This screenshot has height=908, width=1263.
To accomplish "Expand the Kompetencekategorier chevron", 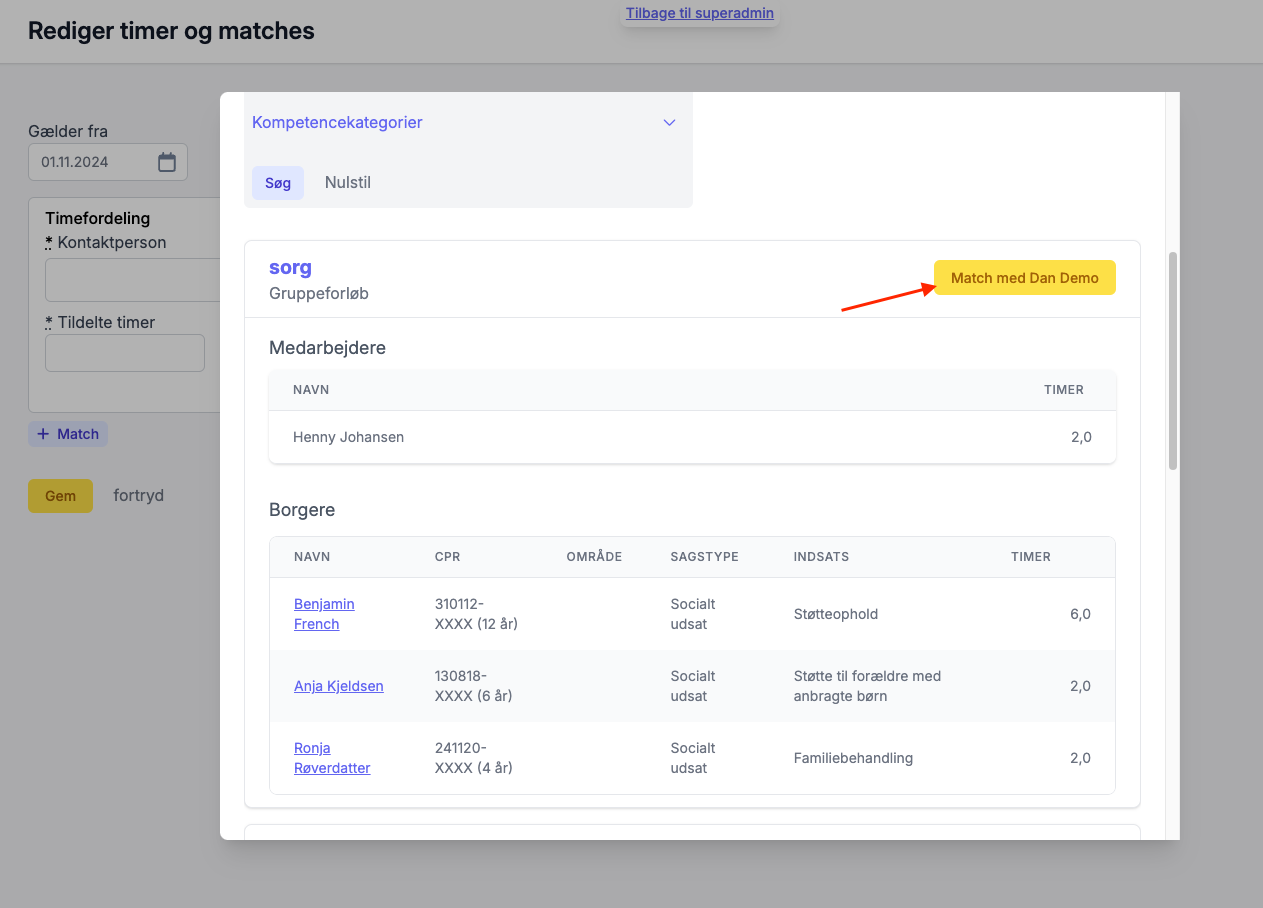I will coord(670,122).
